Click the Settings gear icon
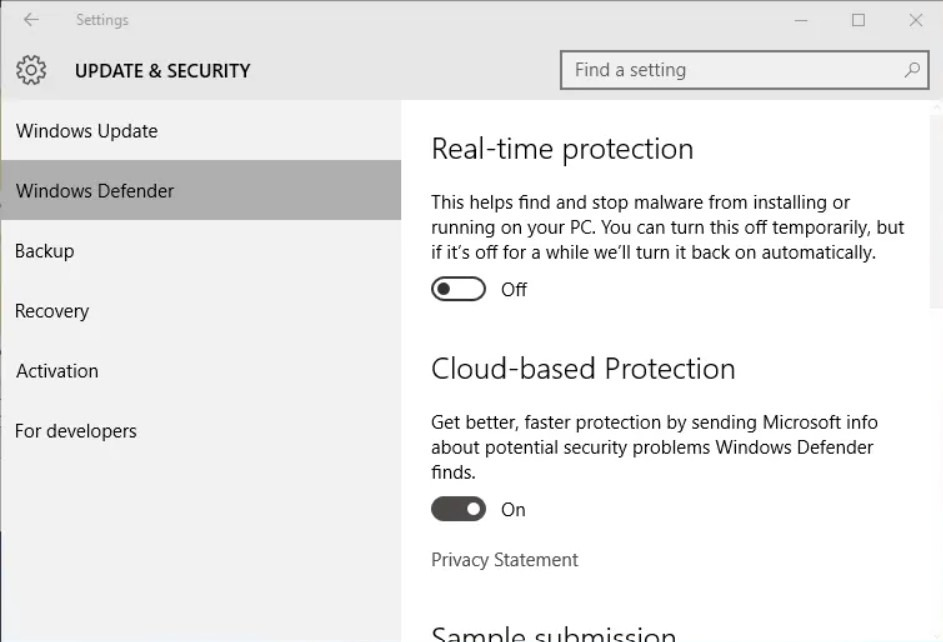943x642 pixels. pyautogui.click(x=31, y=70)
